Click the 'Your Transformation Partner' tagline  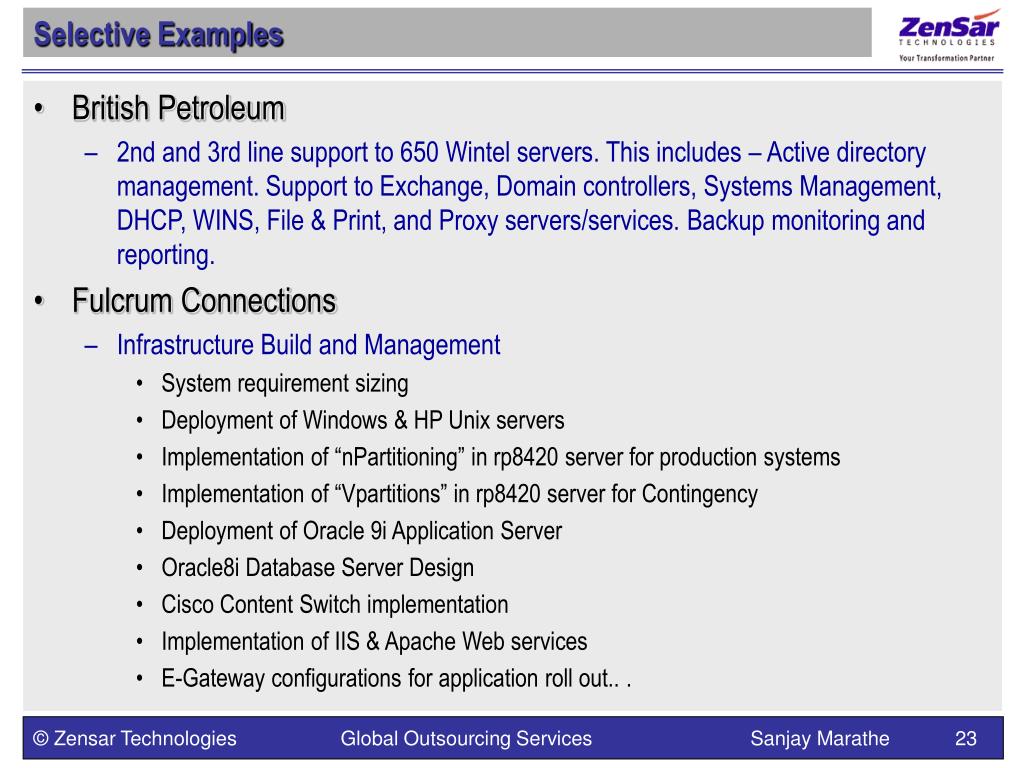[946, 57]
